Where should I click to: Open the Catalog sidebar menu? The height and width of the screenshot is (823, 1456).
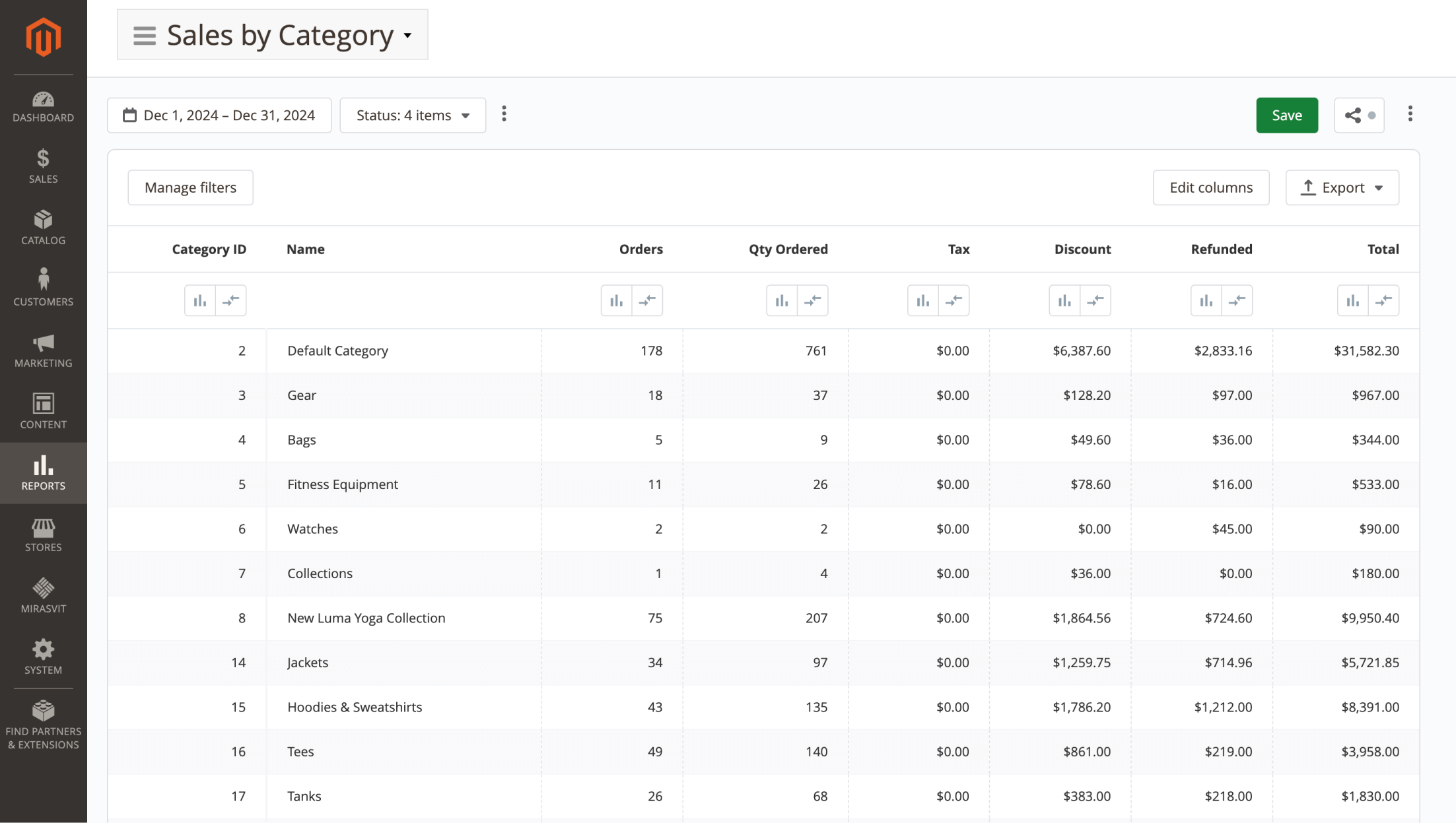(x=43, y=228)
